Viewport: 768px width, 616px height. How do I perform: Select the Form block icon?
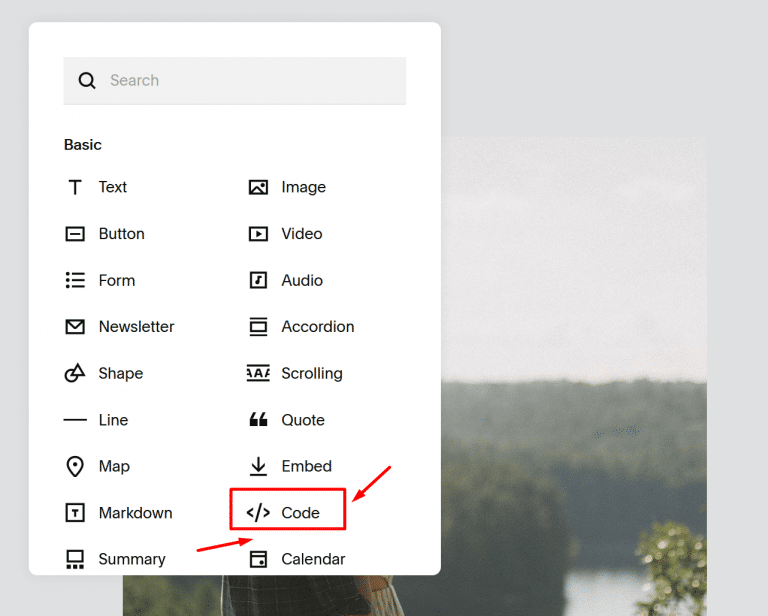pos(75,280)
